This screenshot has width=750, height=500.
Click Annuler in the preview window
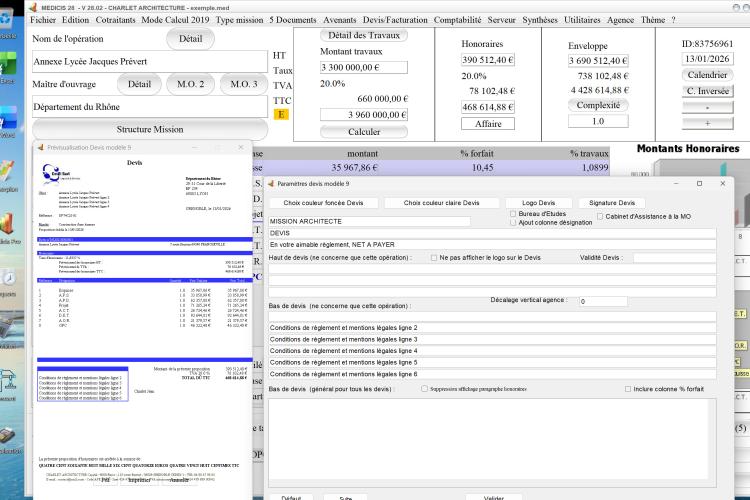coord(179,479)
